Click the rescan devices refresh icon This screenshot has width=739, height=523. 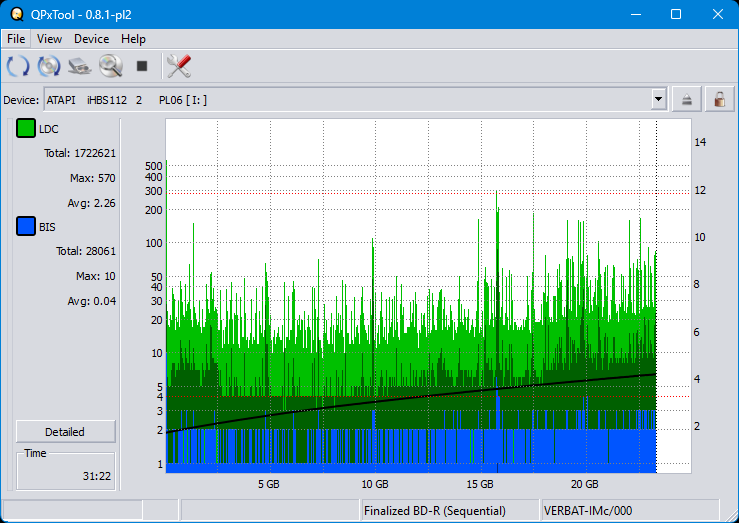[x=18, y=67]
